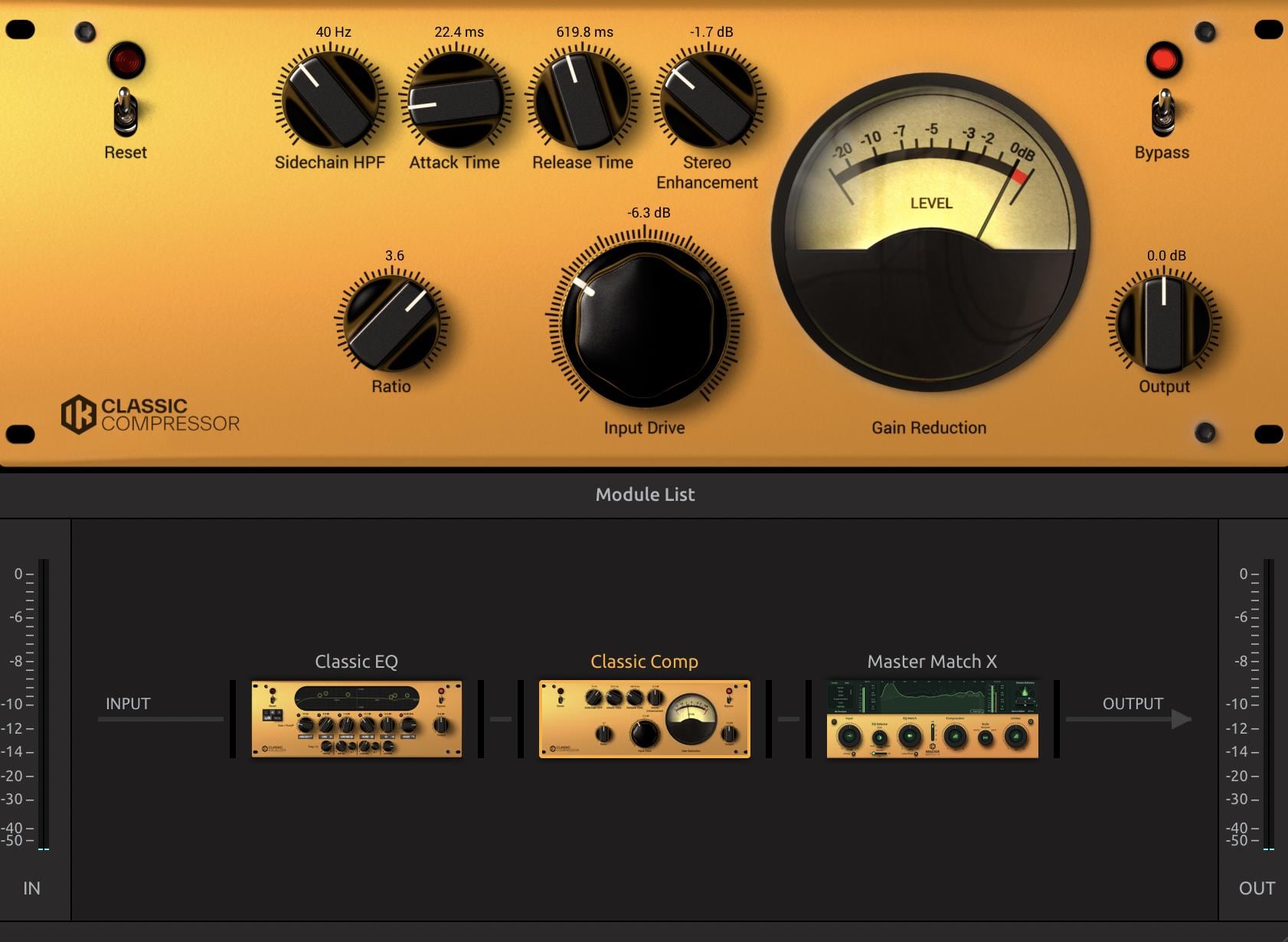Screen dimensions: 1288x942
Task: Click the 0.0 dB output value
Action: coord(1166,256)
